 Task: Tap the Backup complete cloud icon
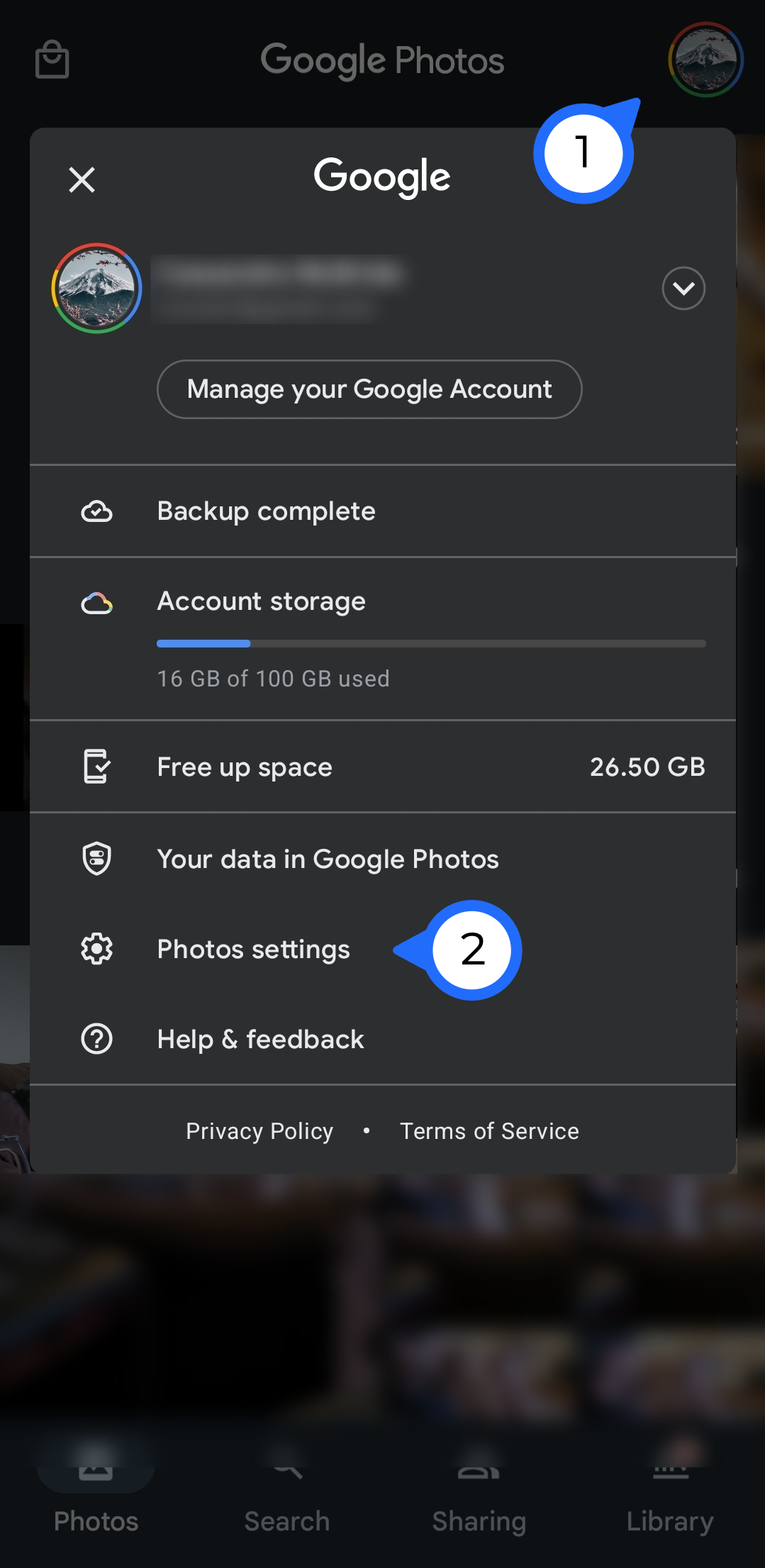96,511
